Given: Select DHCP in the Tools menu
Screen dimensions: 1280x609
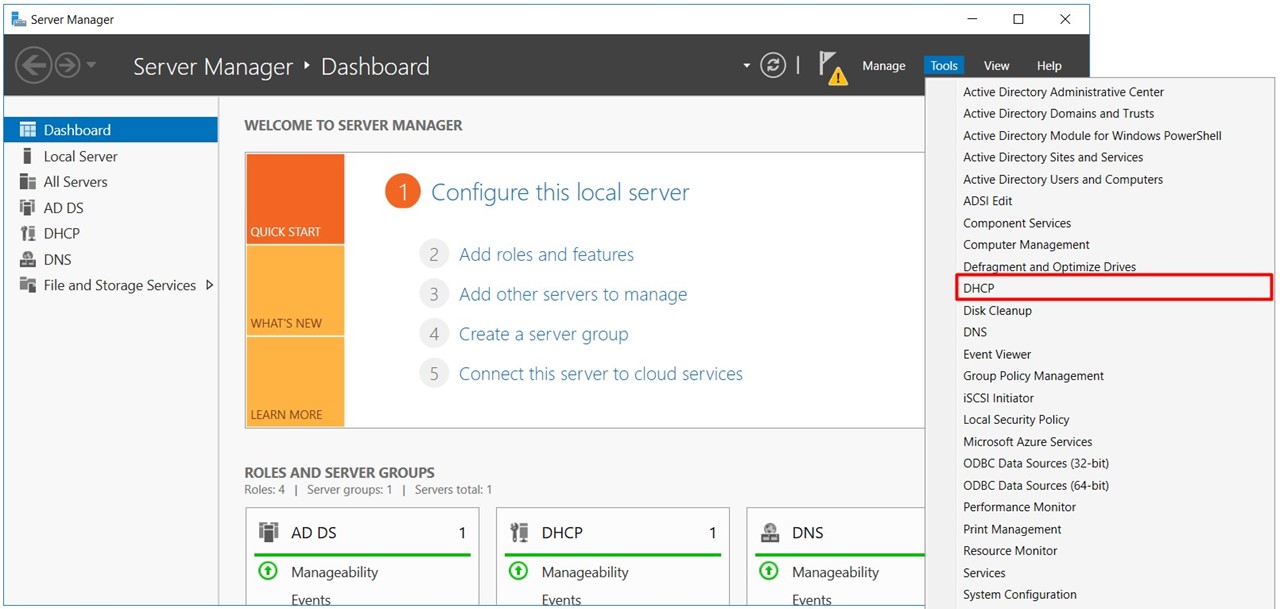Looking at the screenshot, I should 1115,288.
